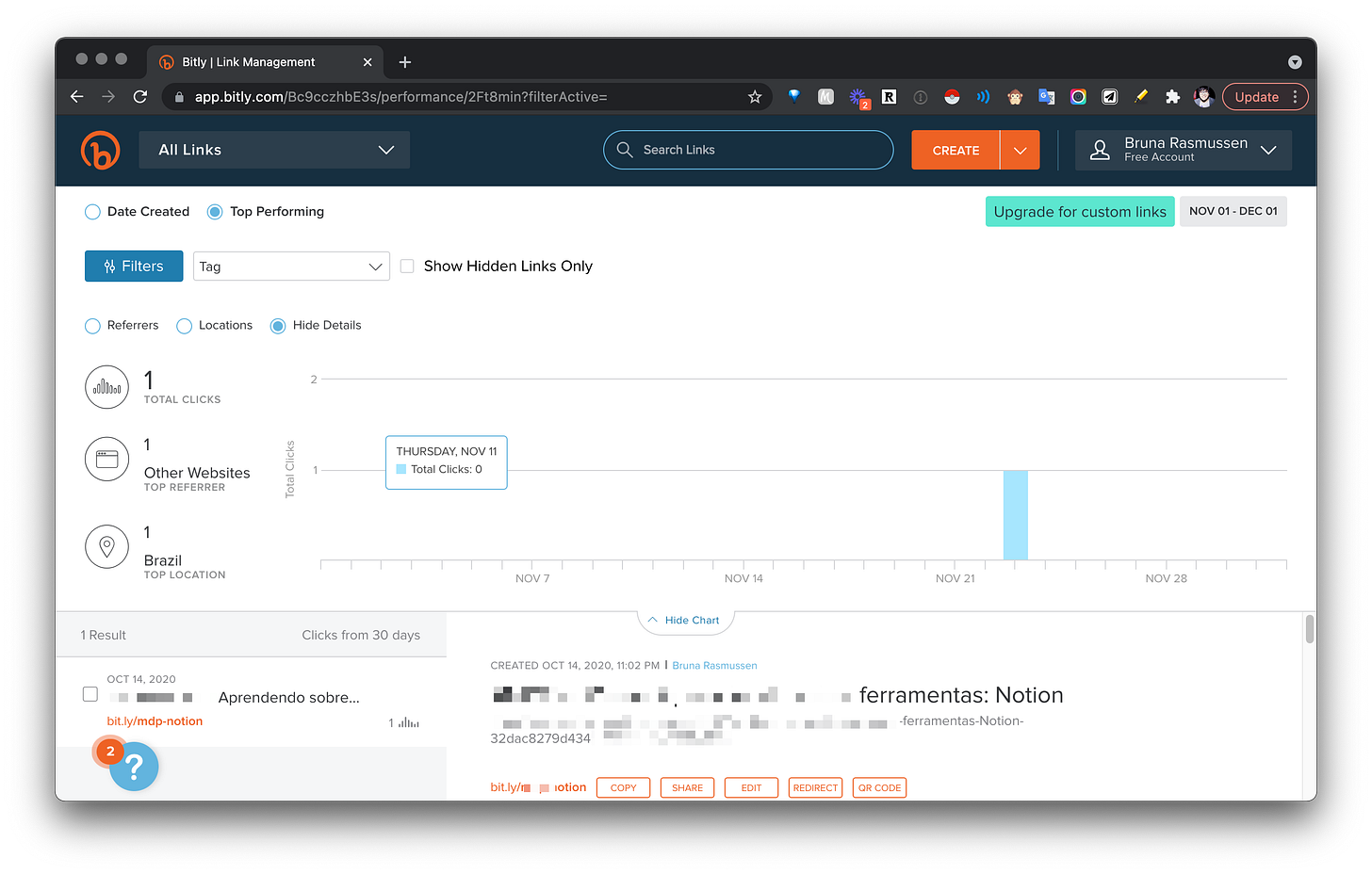Click the colorful ring extension icon
The height and width of the screenshot is (874, 1372).
coord(1078,97)
